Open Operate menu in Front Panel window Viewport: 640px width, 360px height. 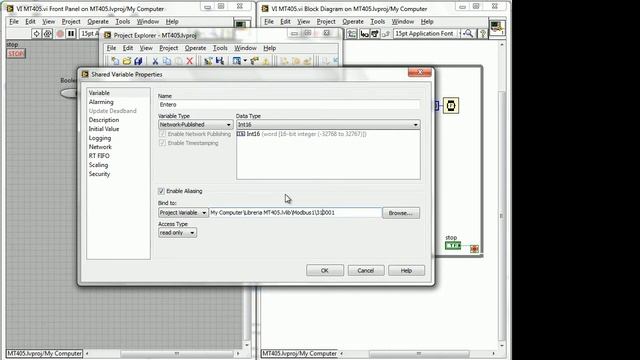pos(98,22)
